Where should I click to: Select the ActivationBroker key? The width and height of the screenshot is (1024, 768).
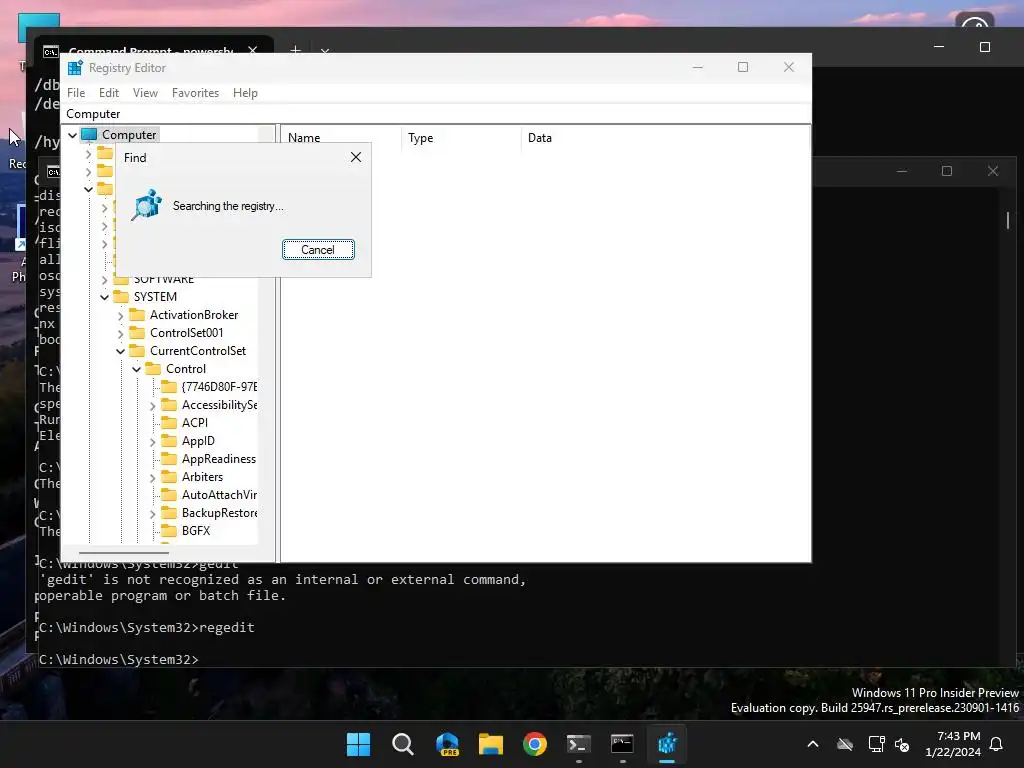click(194, 315)
